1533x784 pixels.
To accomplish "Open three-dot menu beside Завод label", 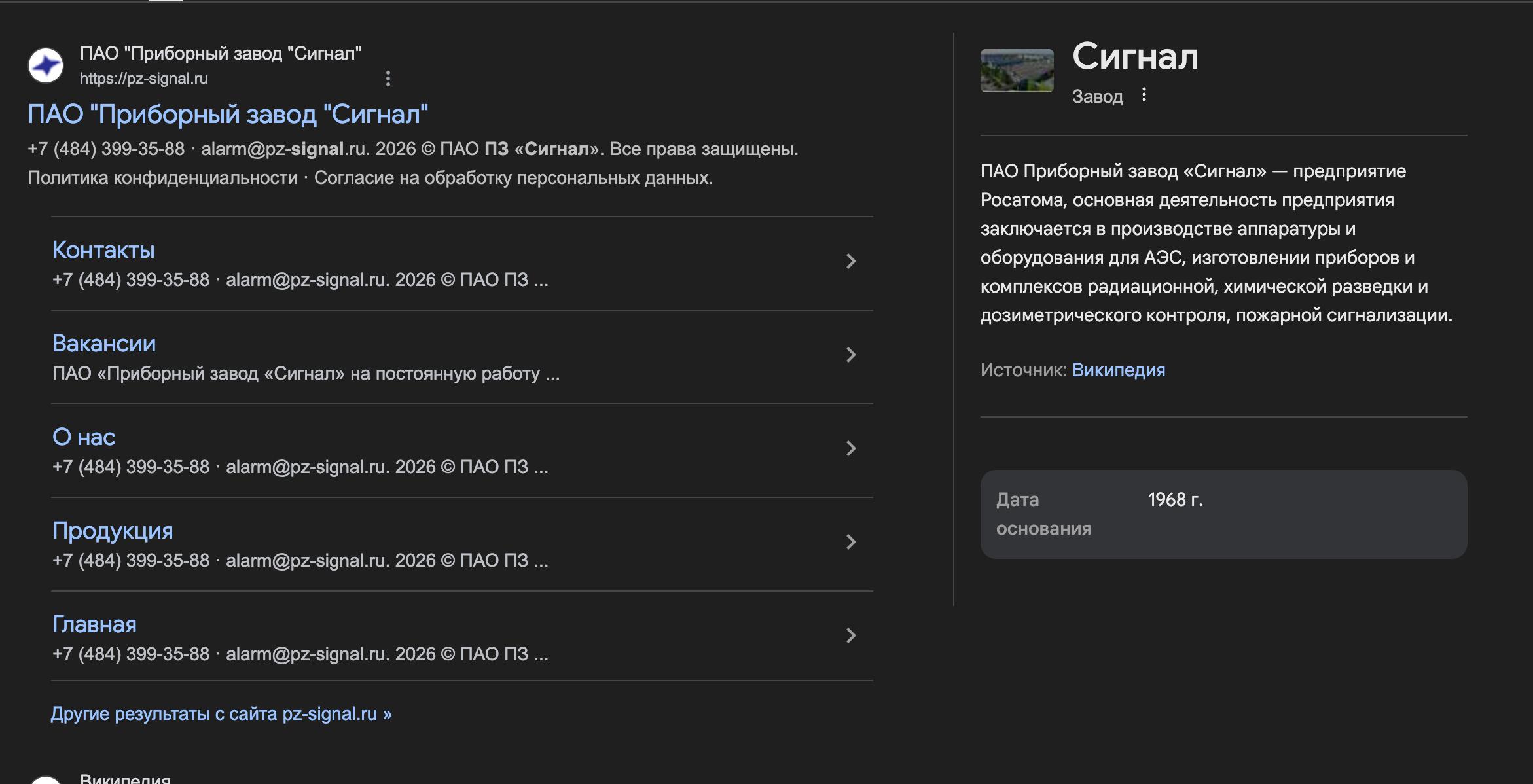I will pyautogui.click(x=1144, y=95).
